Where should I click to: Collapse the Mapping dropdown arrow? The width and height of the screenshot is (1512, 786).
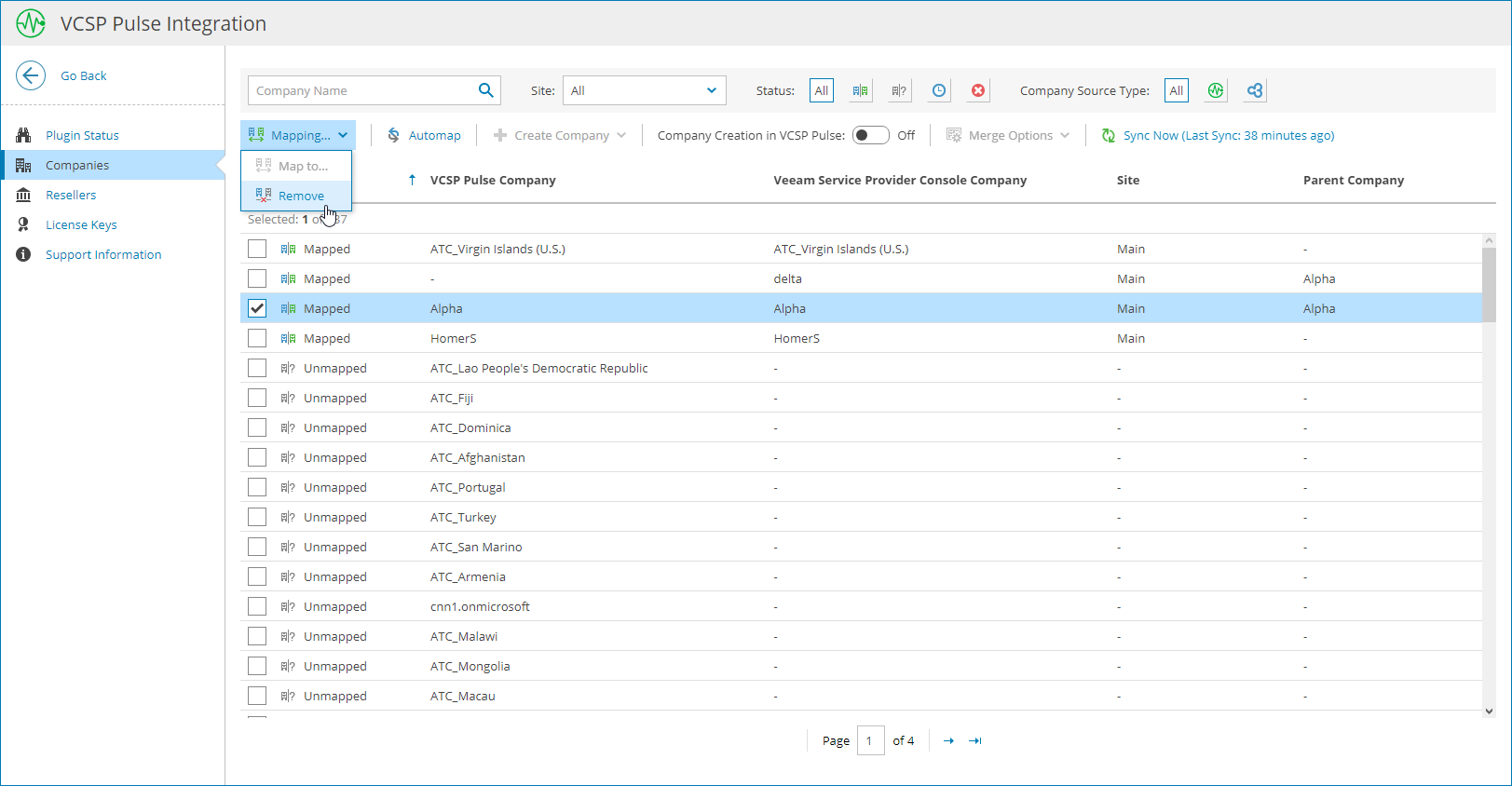(x=343, y=135)
